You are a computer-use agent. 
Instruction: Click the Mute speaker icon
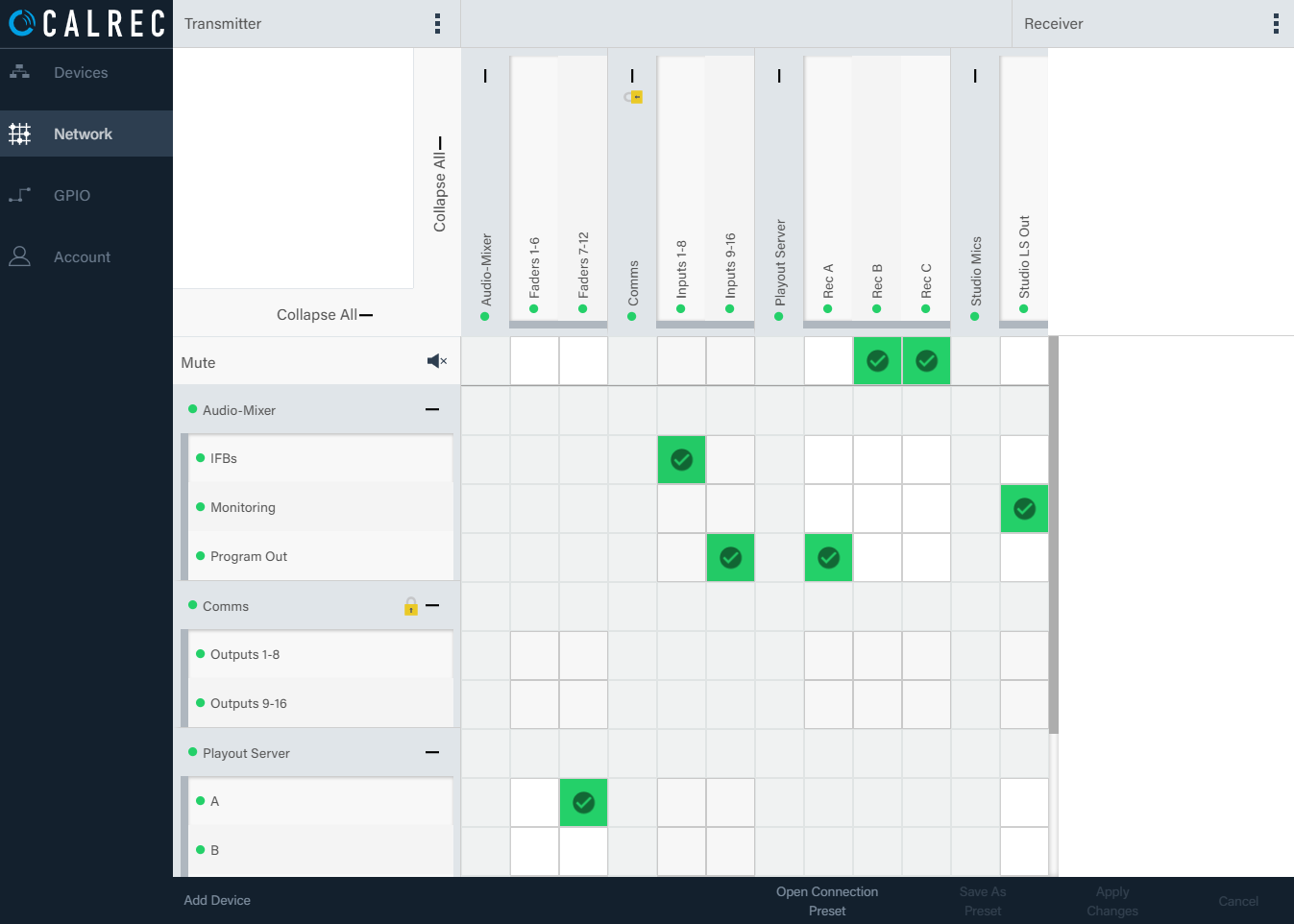tap(437, 361)
